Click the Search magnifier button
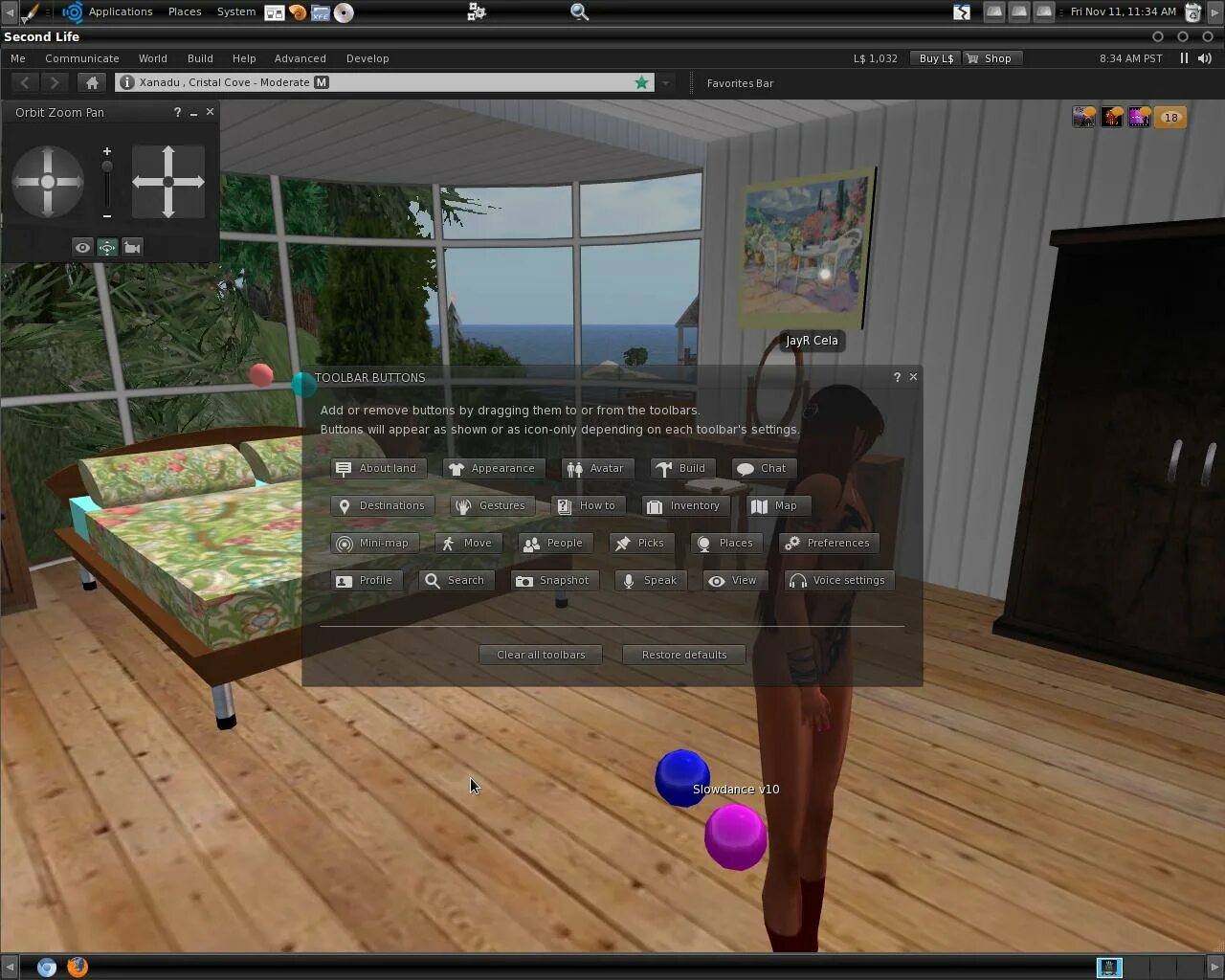Screen dimensions: 1225x980 click(x=457, y=581)
